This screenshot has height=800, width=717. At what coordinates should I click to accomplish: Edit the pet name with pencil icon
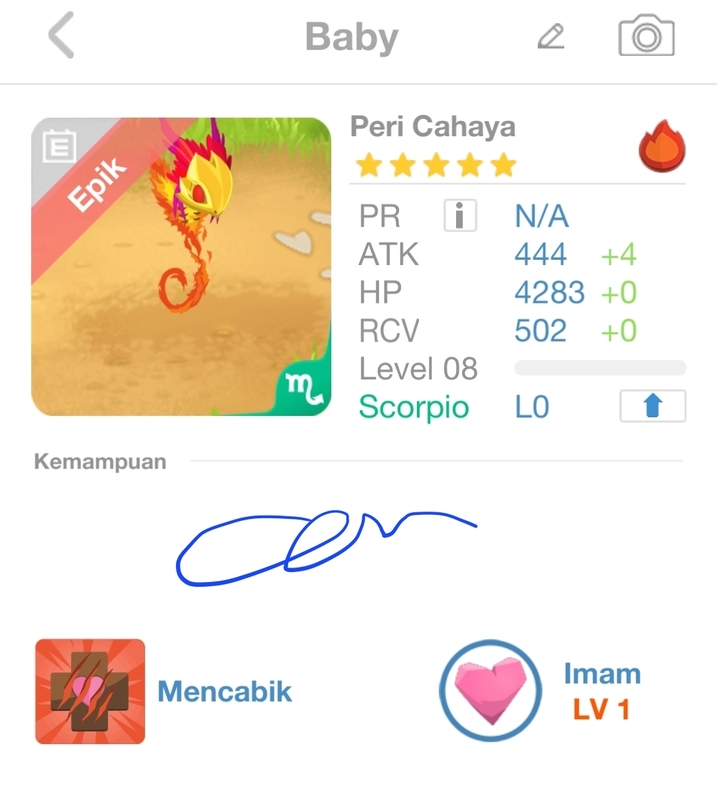551,36
